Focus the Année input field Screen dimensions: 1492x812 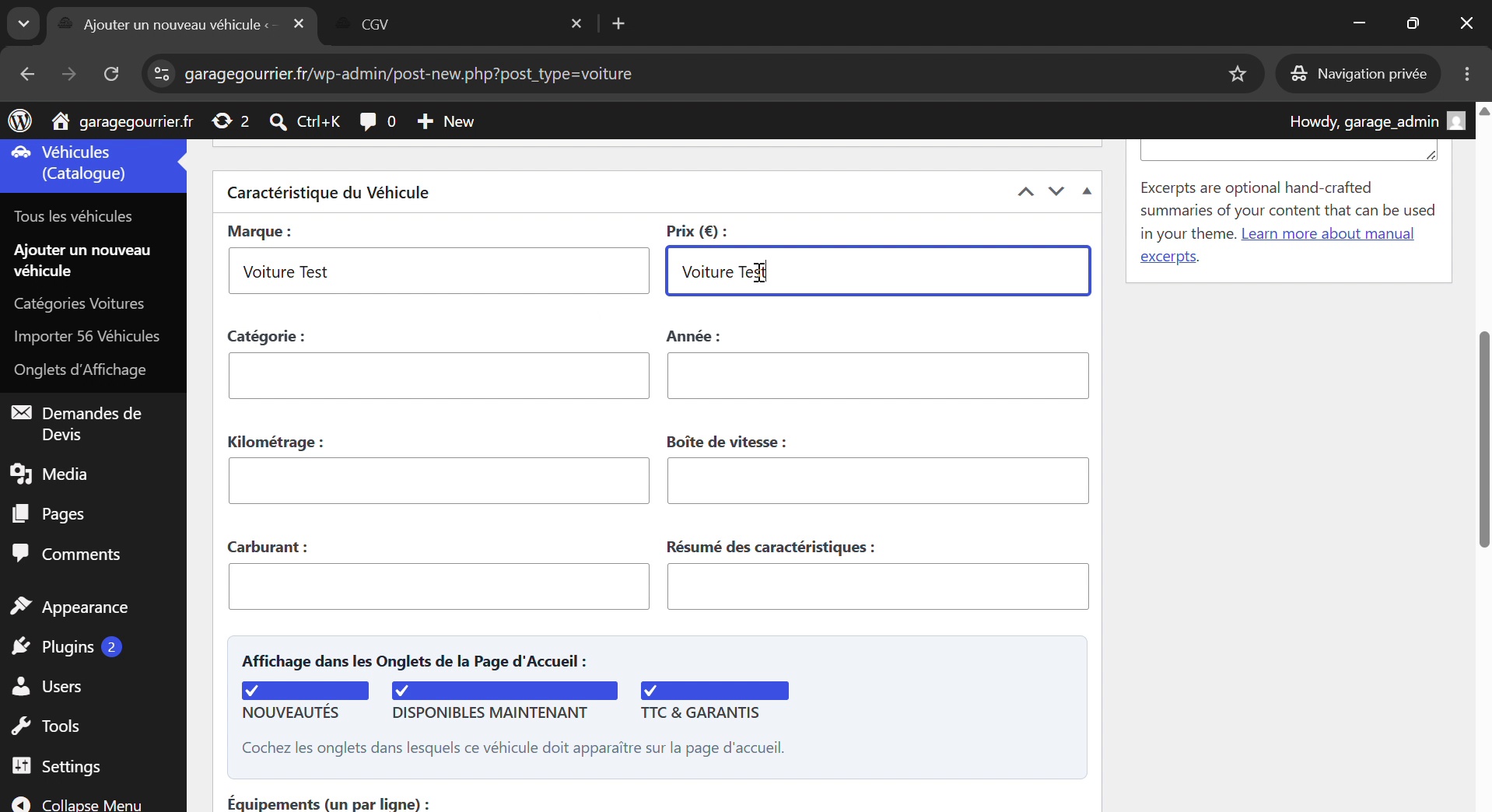coord(878,376)
